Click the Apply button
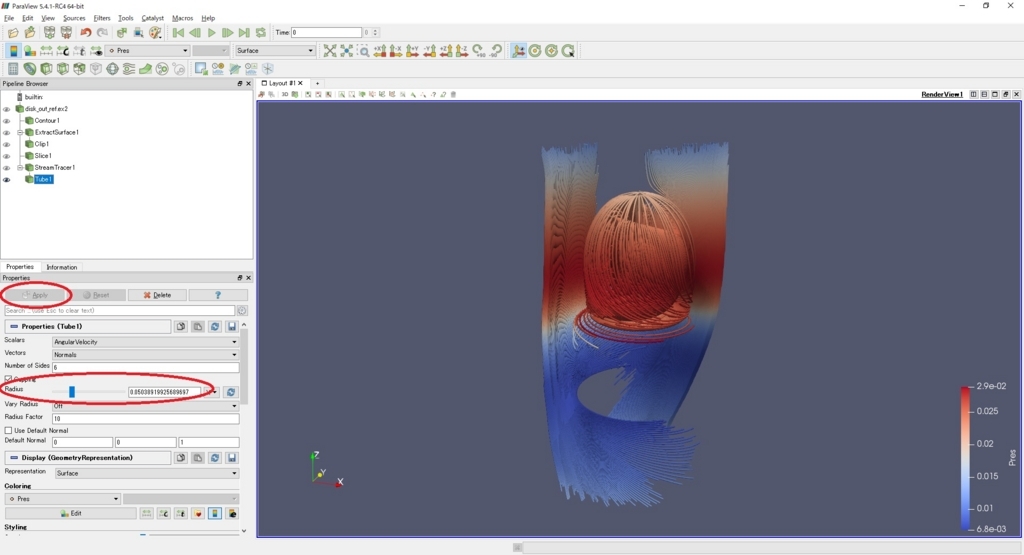This screenshot has height=555, width=1024. coord(35,295)
